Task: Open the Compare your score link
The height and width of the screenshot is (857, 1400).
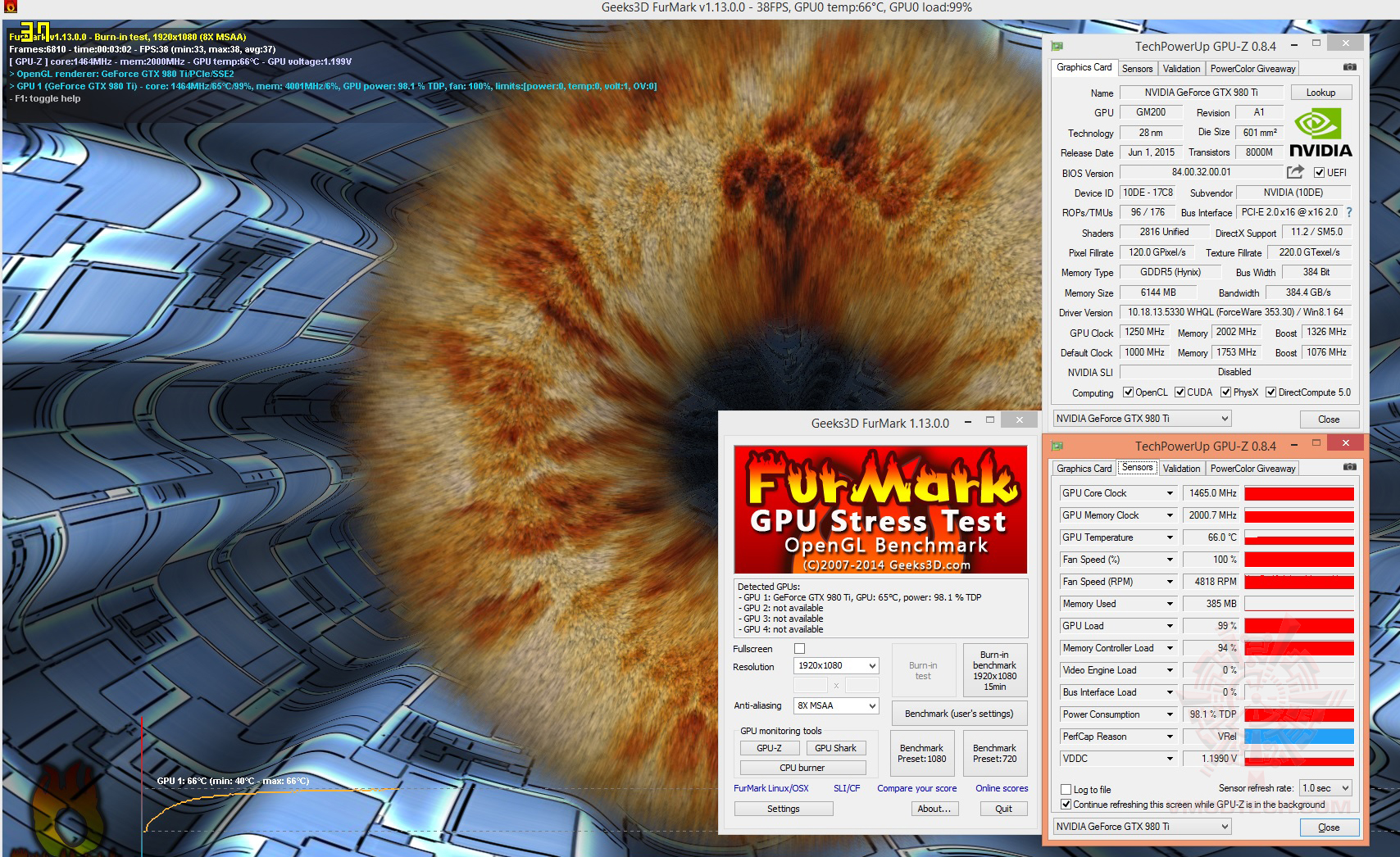Action: click(916, 788)
